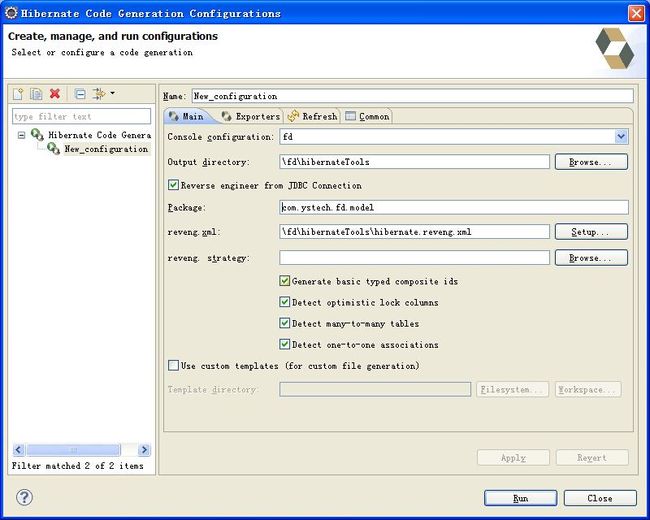The image size is (650, 520).
Task: Uncheck Detect one-to-one associations
Action: (284, 344)
